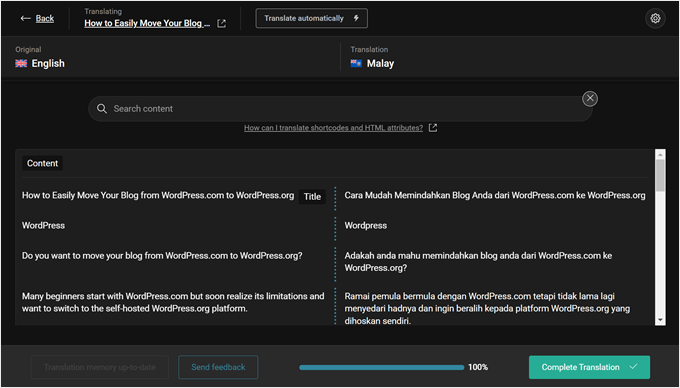Screen dimensions: 680x388
Task: Click the Malay translation language label
Action: 380,64
